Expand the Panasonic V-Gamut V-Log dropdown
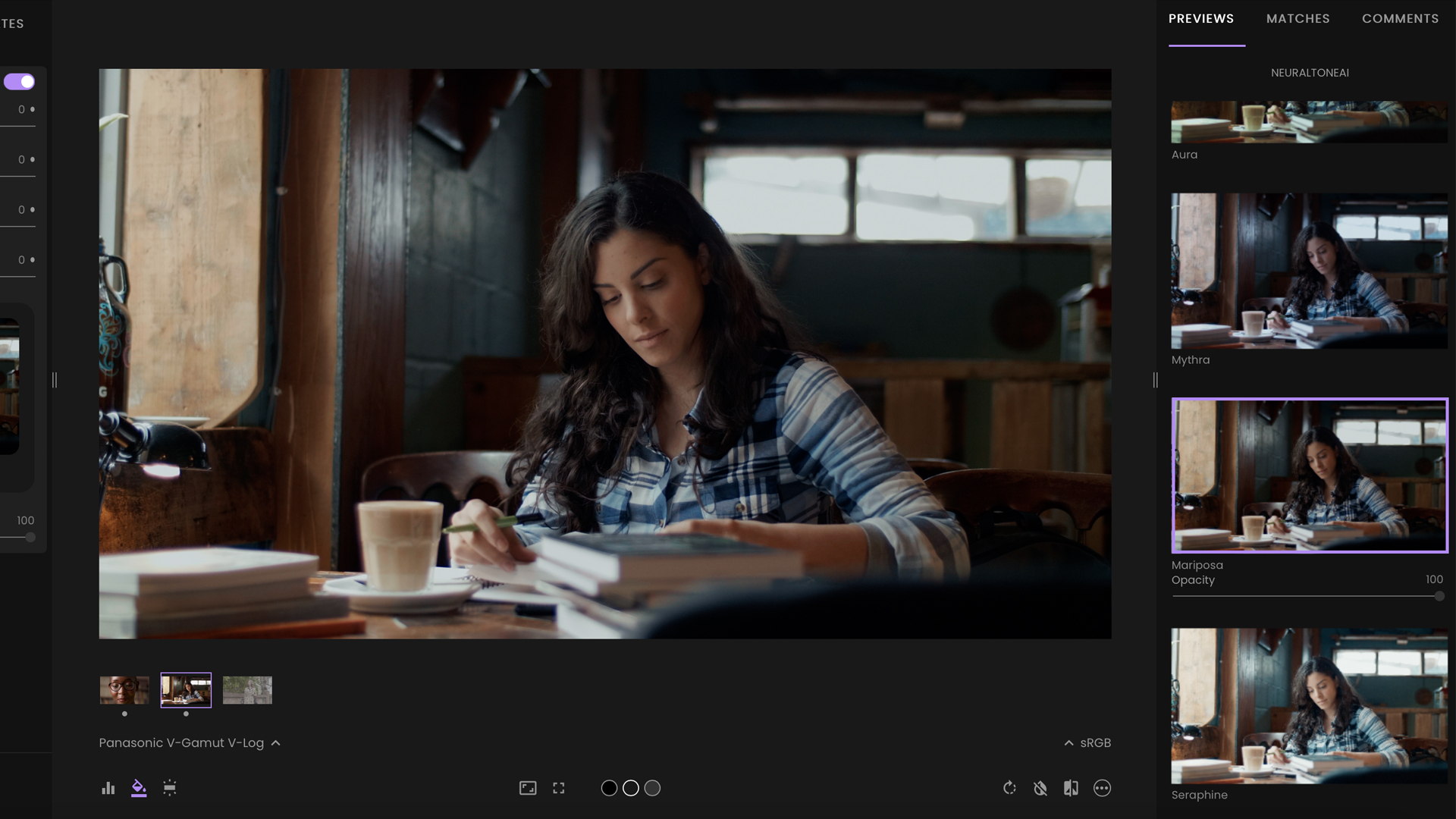Viewport: 1456px width, 819px height. pos(275,742)
